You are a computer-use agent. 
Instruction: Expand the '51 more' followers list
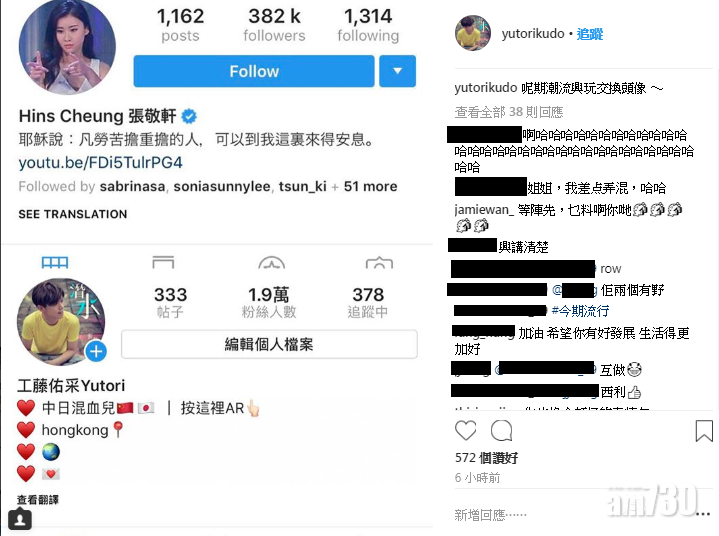pyautogui.click(x=371, y=187)
